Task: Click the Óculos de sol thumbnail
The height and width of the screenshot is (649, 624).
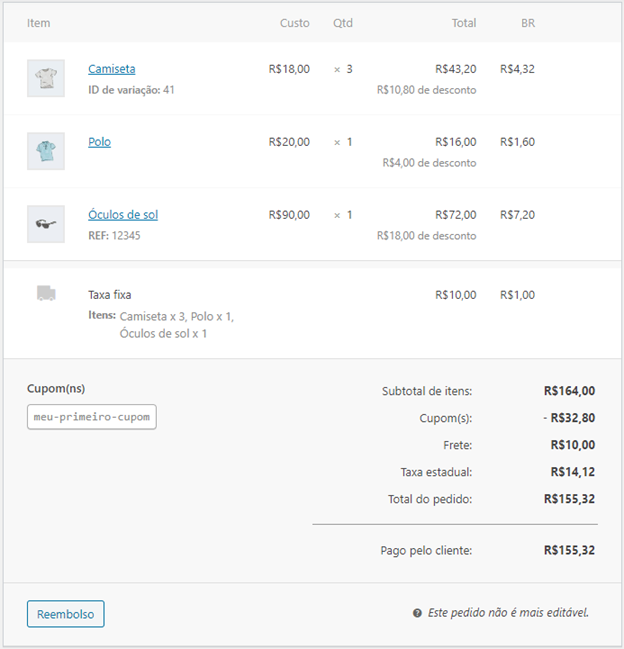Action: click(46, 224)
